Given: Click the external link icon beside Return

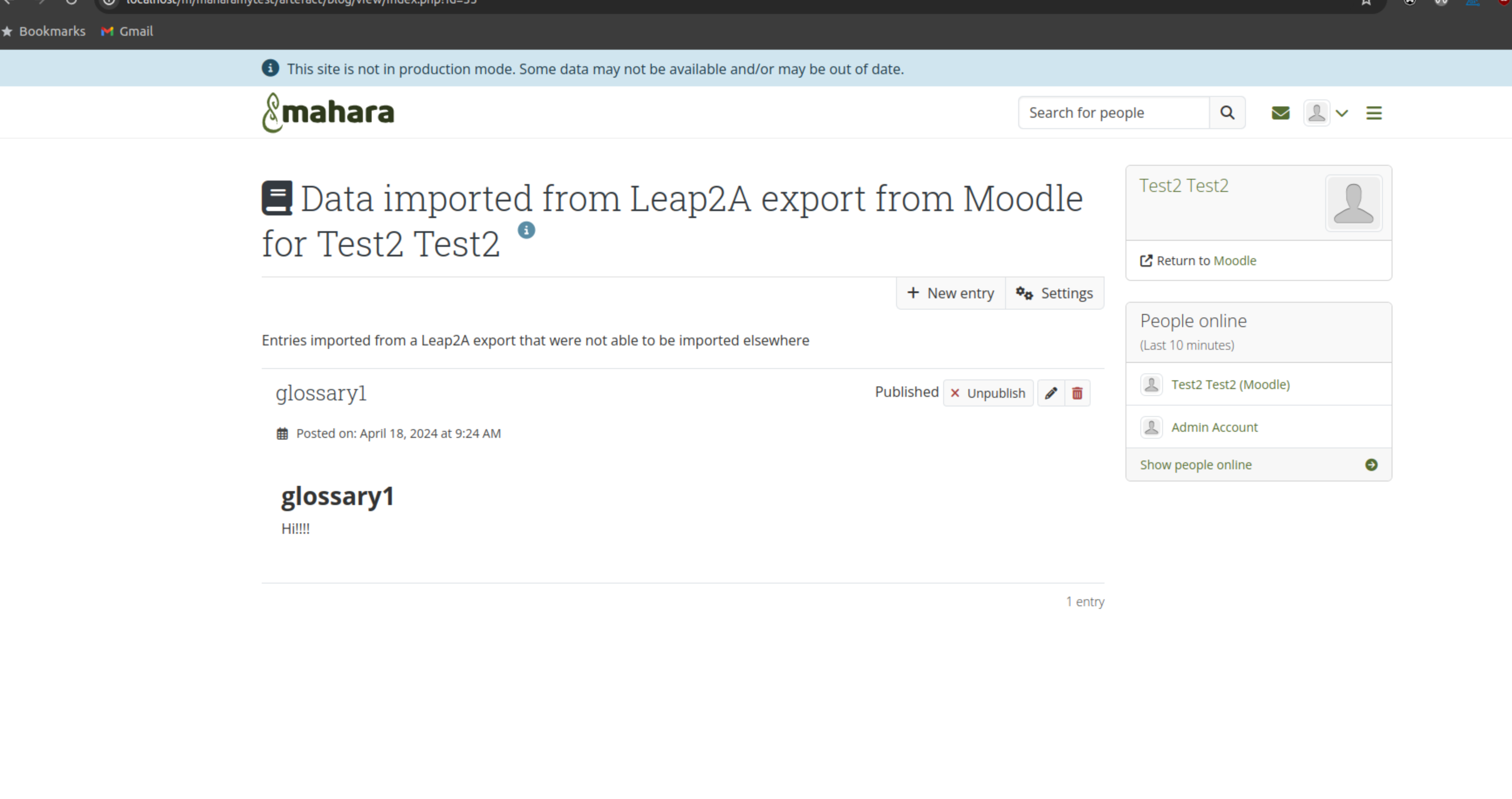Looking at the screenshot, I should pyautogui.click(x=1146, y=260).
